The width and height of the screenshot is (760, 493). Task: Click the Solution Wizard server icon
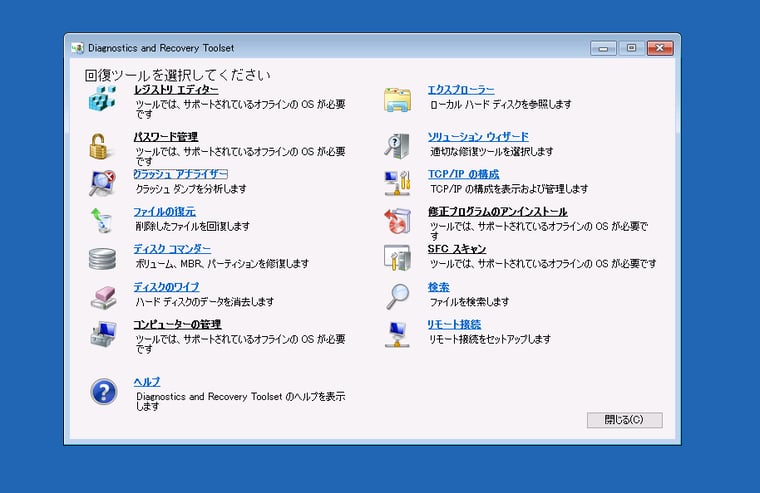pyautogui.click(x=397, y=145)
